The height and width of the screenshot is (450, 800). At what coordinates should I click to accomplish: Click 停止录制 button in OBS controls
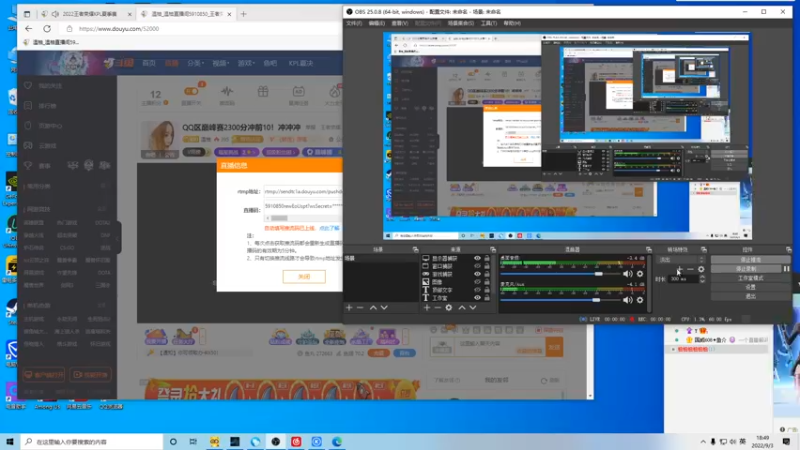tap(745, 269)
